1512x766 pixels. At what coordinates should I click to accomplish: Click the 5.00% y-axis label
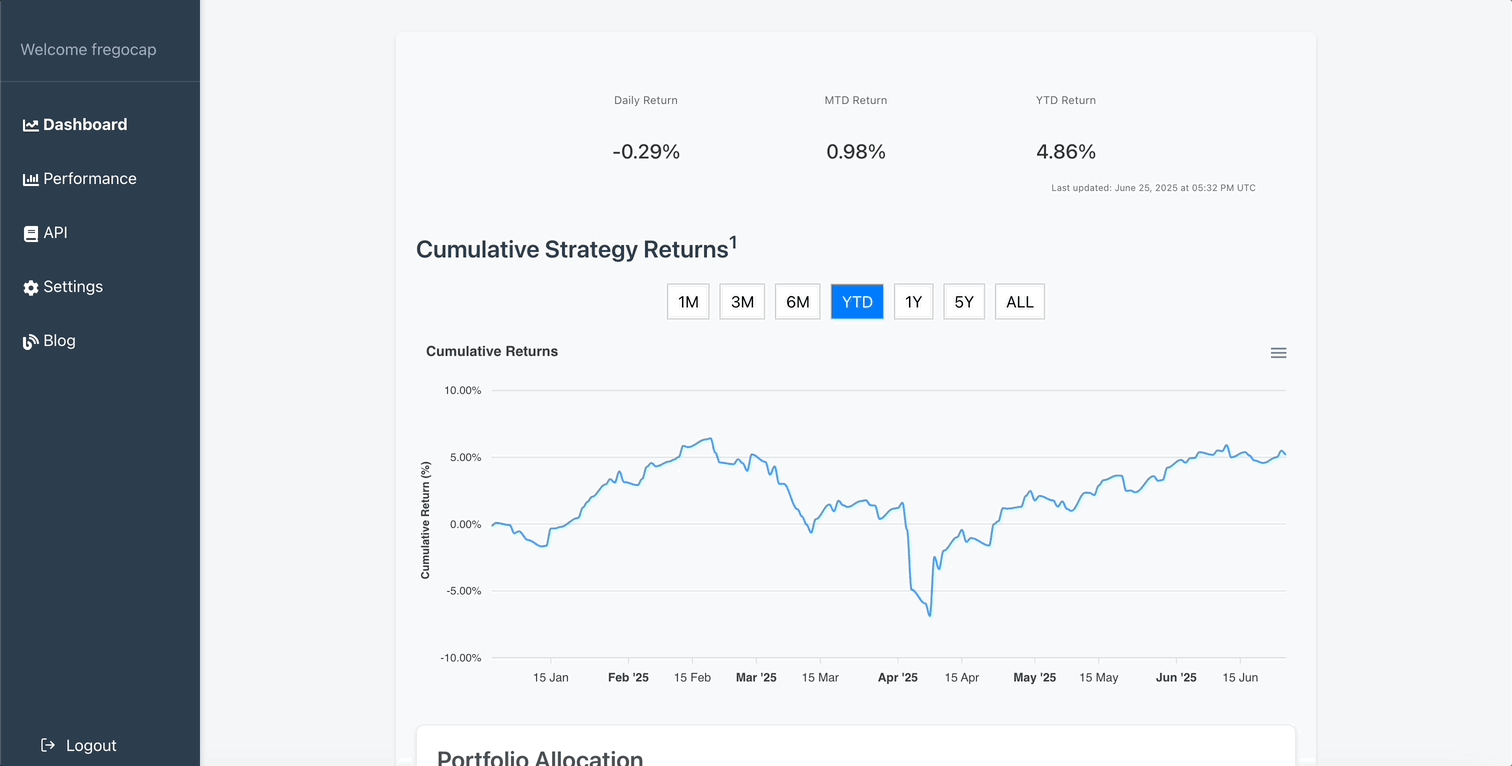(466, 458)
